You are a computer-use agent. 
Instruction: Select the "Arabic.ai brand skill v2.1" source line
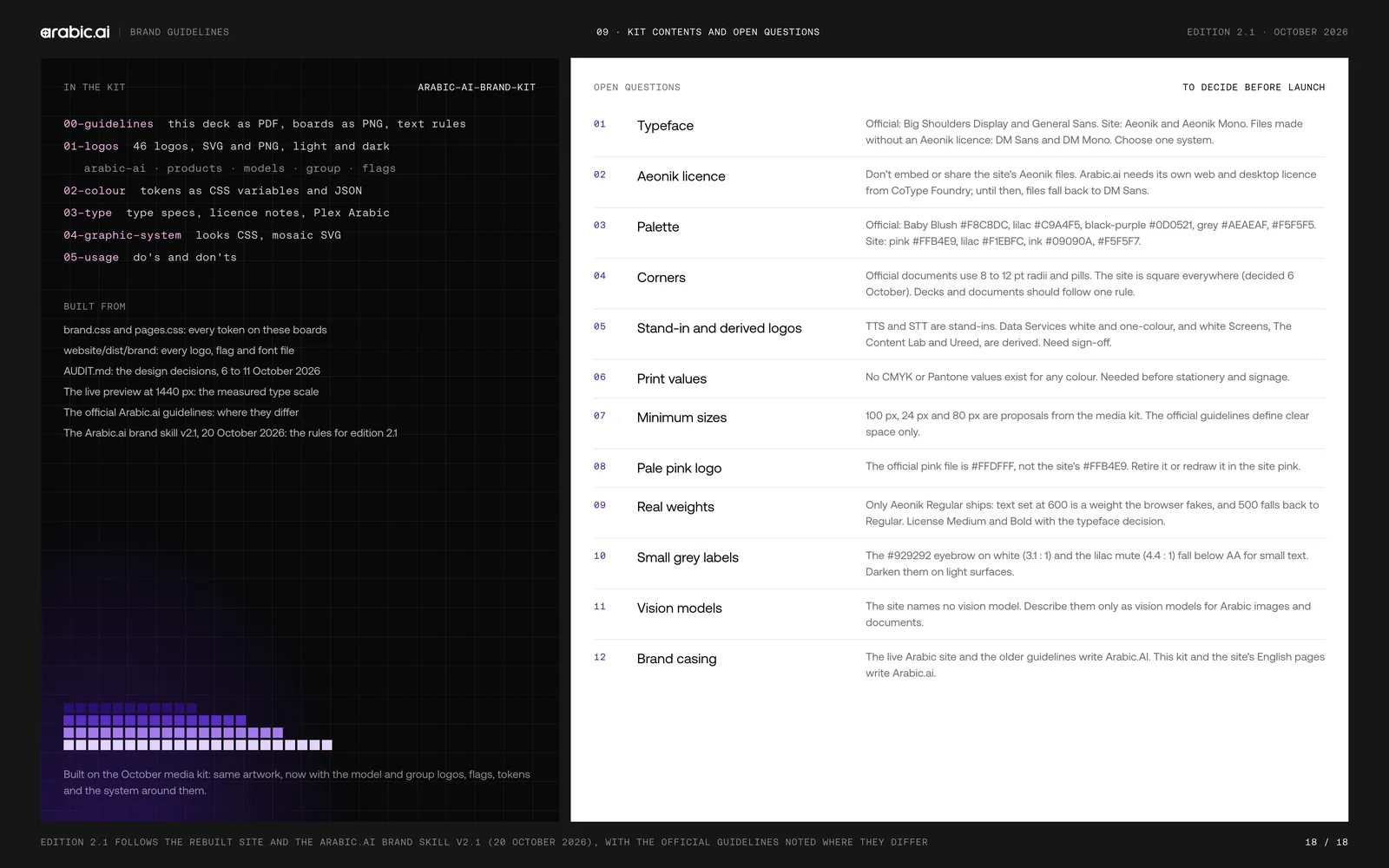tap(230, 433)
